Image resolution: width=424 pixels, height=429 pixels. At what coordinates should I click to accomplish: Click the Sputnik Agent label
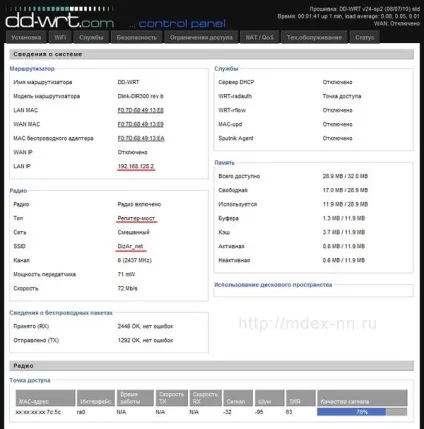pos(236,138)
